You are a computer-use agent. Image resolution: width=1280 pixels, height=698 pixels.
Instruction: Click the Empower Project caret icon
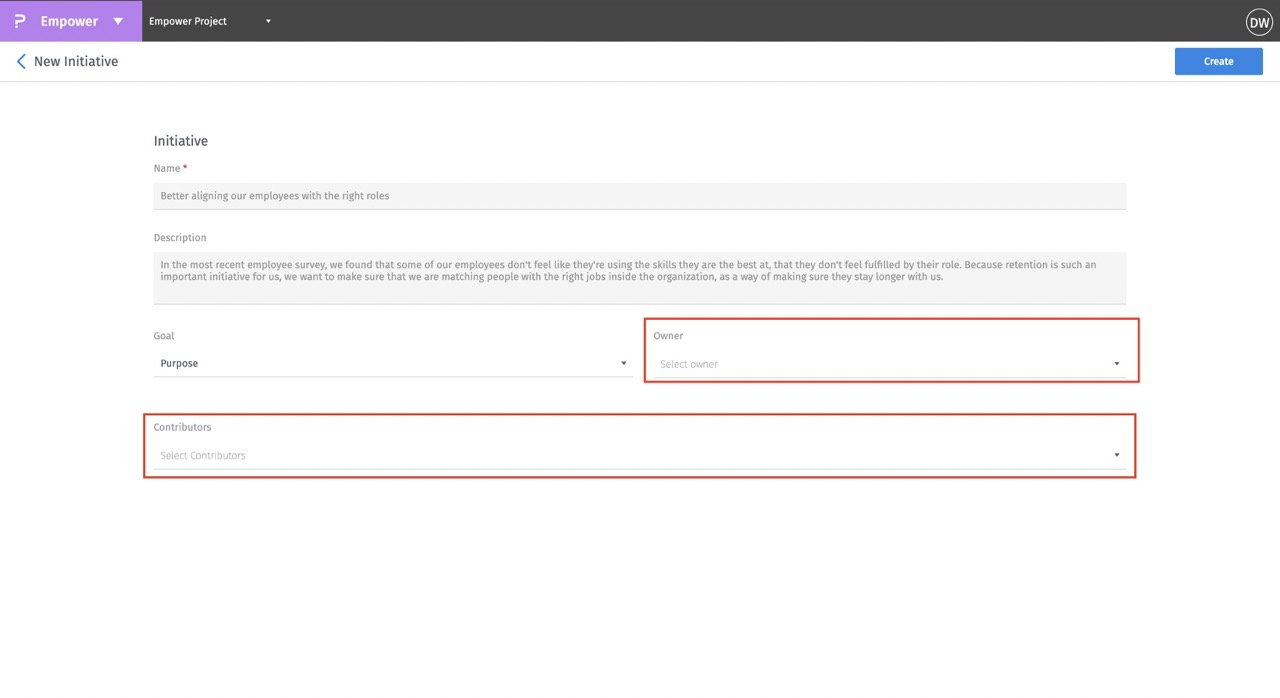[266, 20]
